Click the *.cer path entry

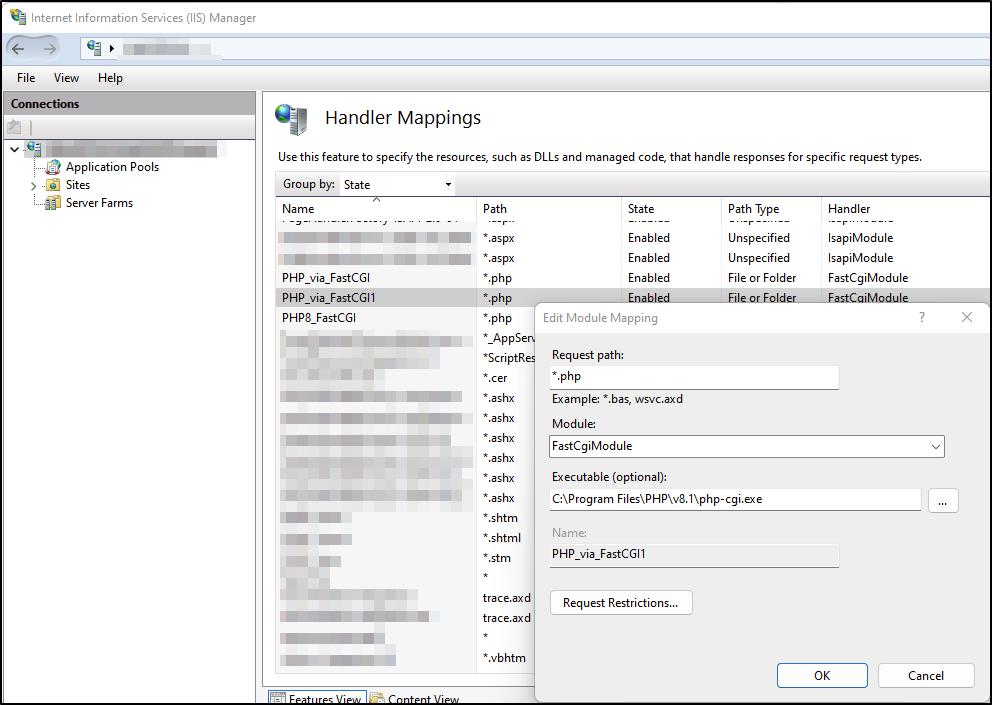pos(495,378)
